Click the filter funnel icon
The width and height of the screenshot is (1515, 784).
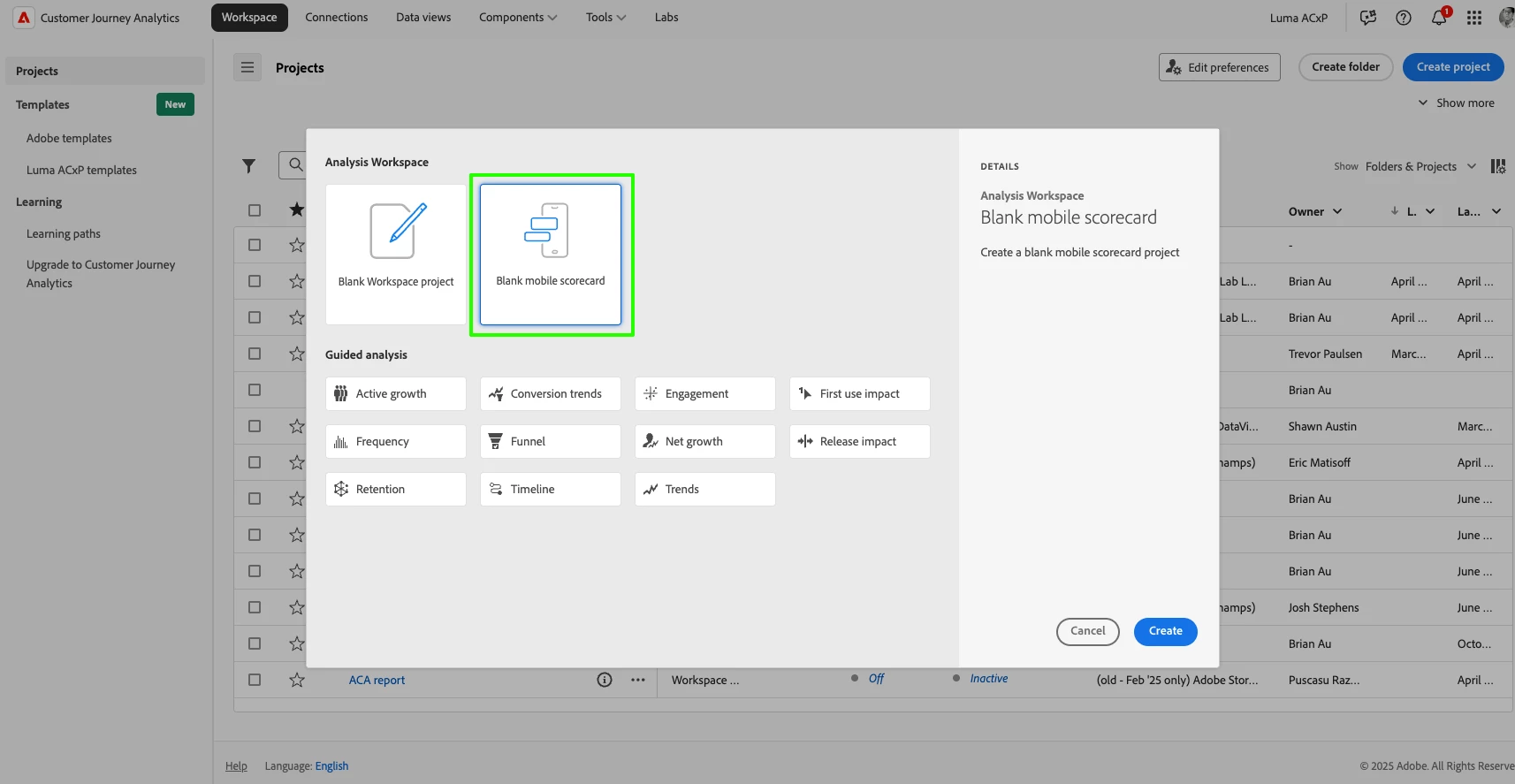pyautogui.click(x=249, y=166)
